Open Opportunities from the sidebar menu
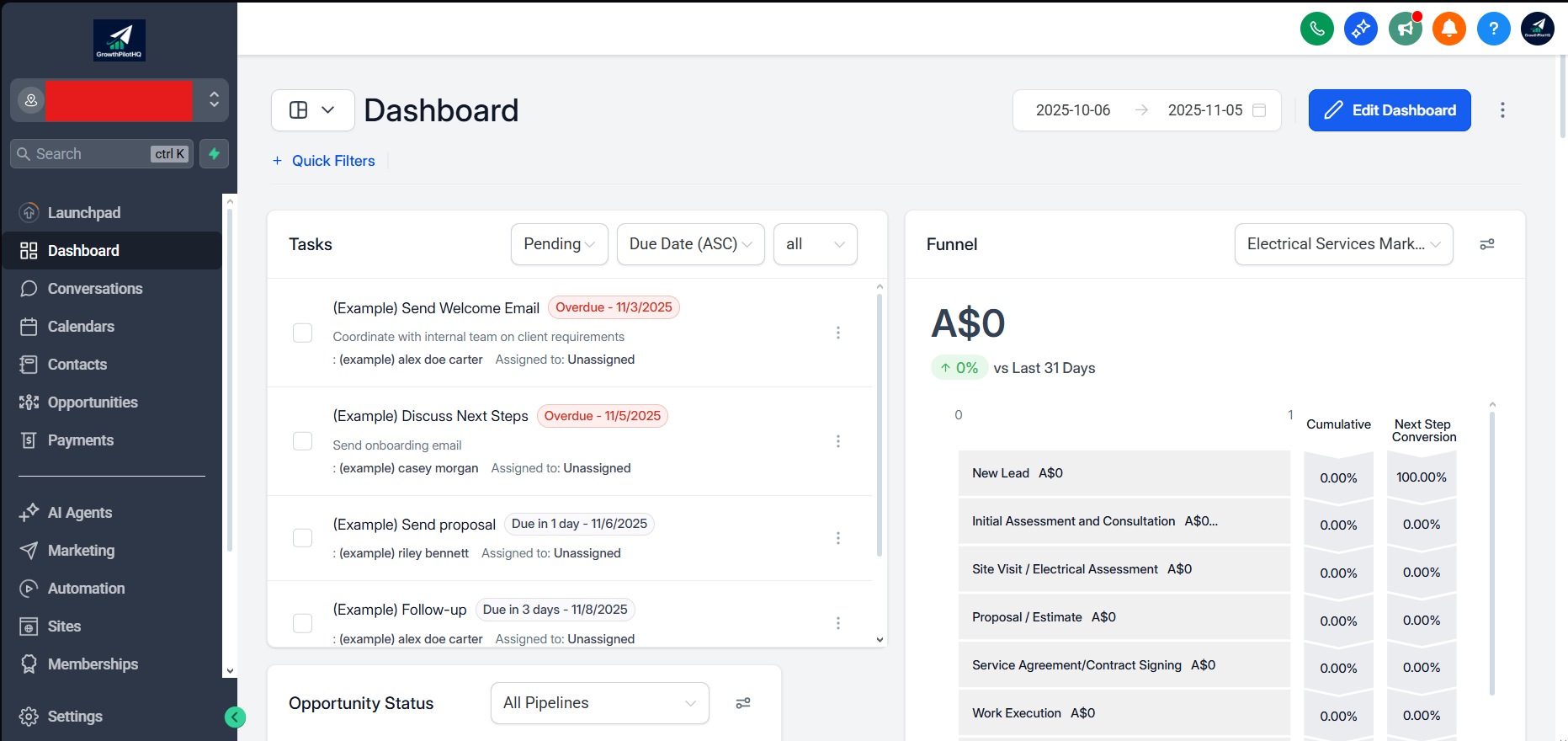This screenshot has width=1568, height=741. [x=92, y=402]
